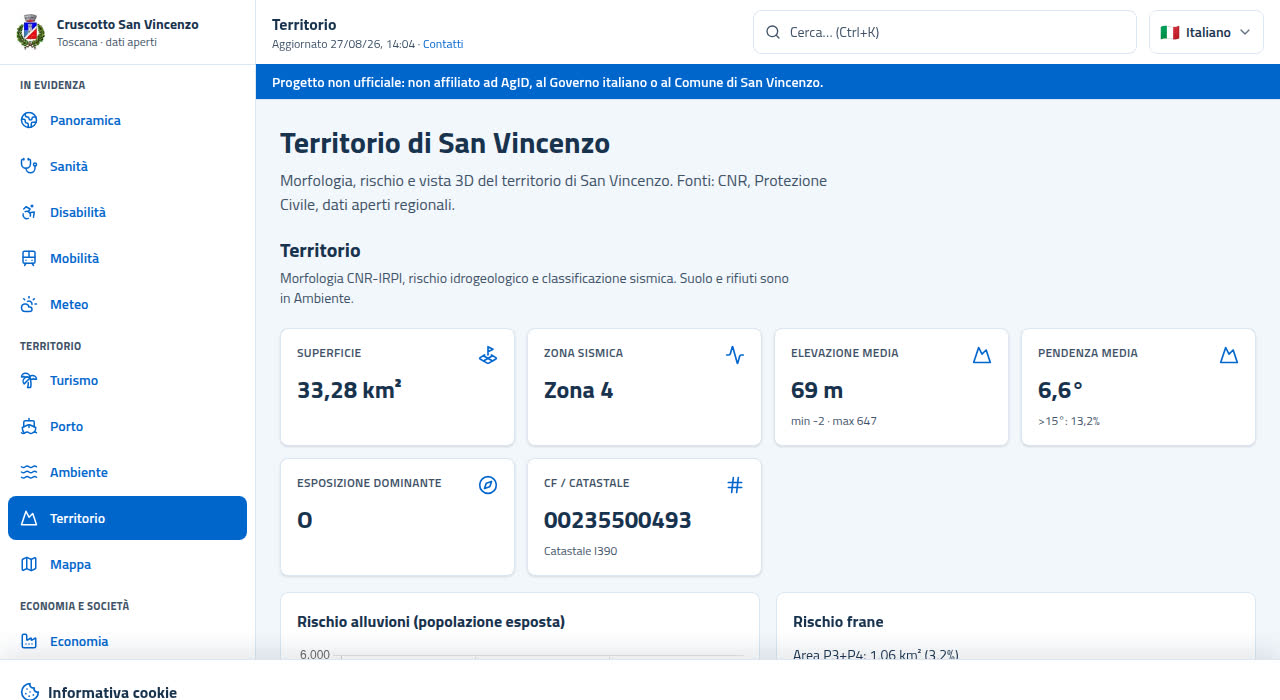The image size is (1280, 700).
Task: Click the Turismo palm tree icon
Action: 29,380
